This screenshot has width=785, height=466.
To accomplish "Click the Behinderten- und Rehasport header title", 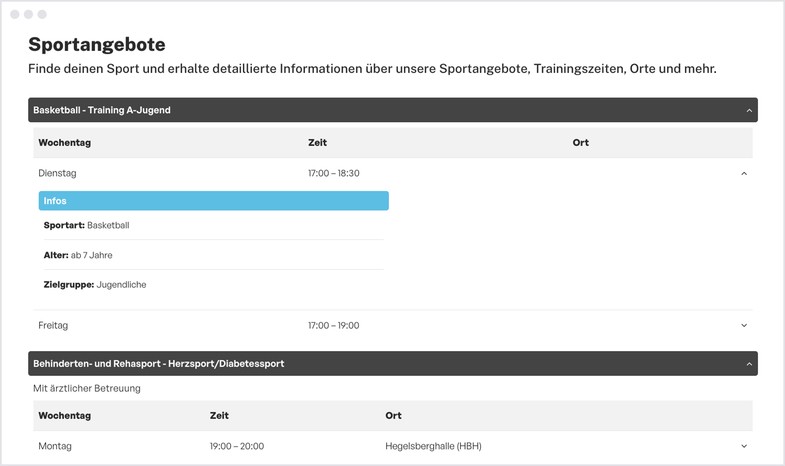I will pos(159,364).
